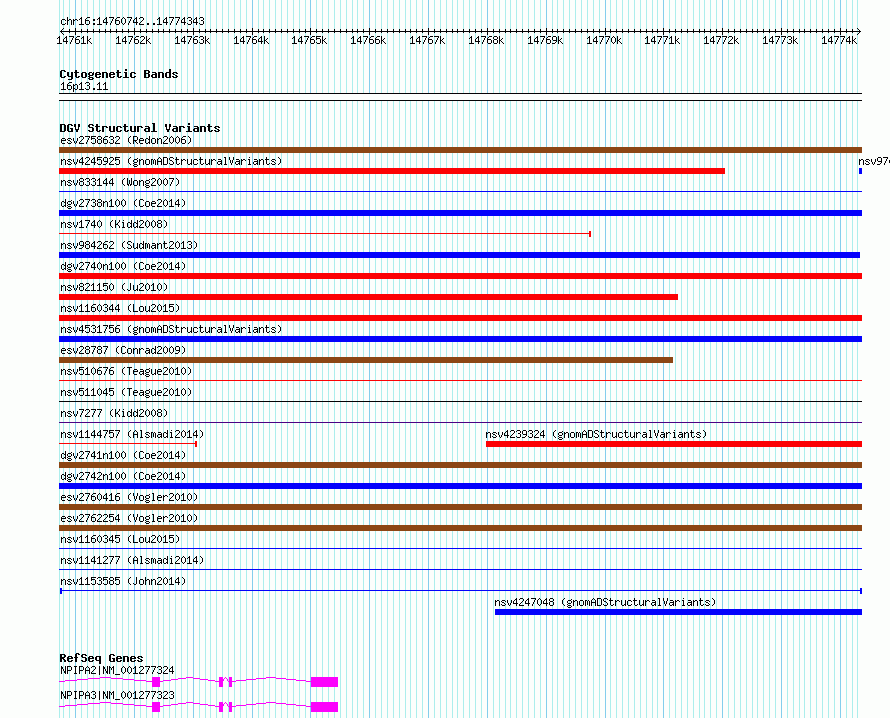Click the large last exon of NPIPA3
This screenshot has height=718, width=890.
324,707
